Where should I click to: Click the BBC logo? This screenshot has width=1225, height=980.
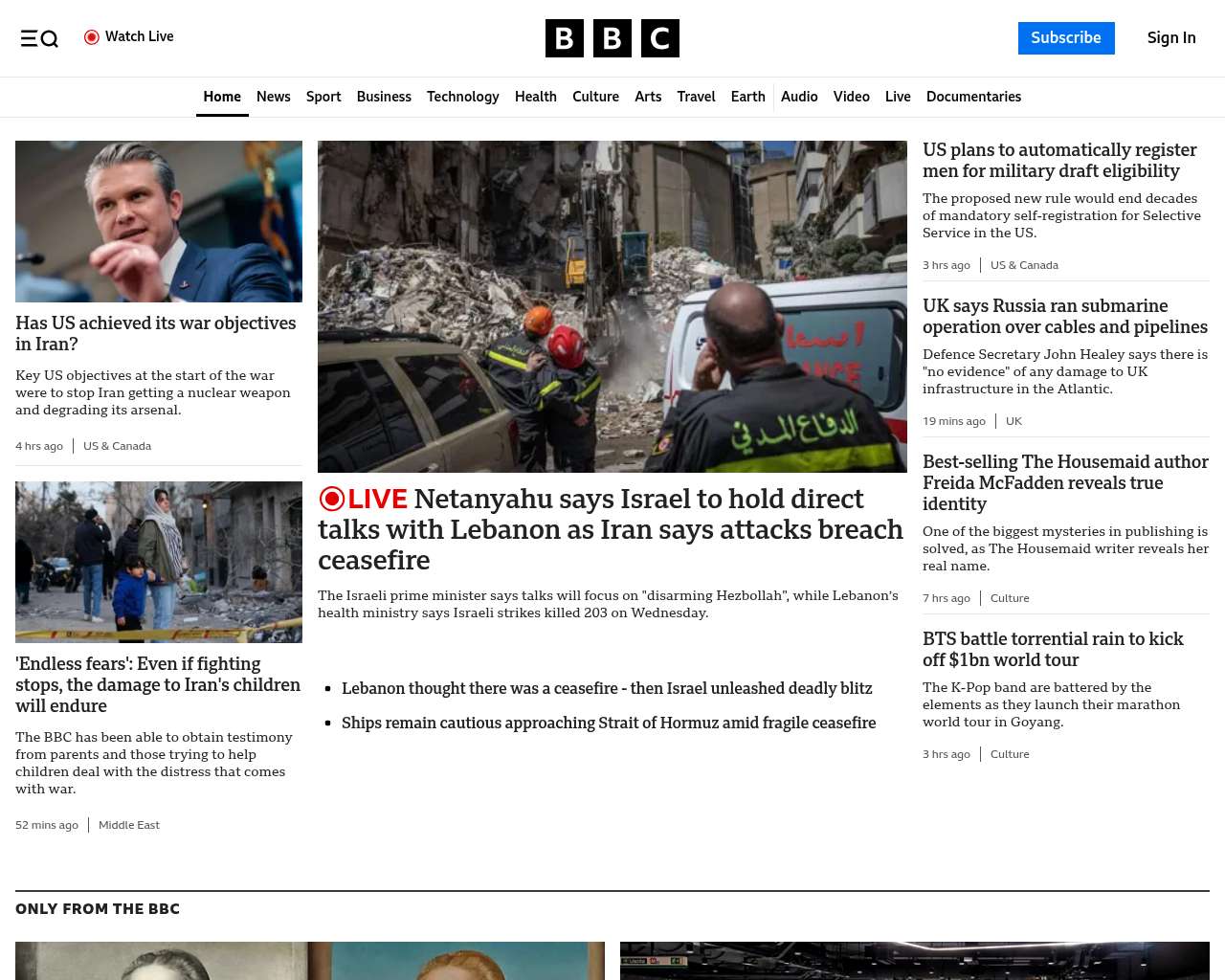tap(612, 38)
